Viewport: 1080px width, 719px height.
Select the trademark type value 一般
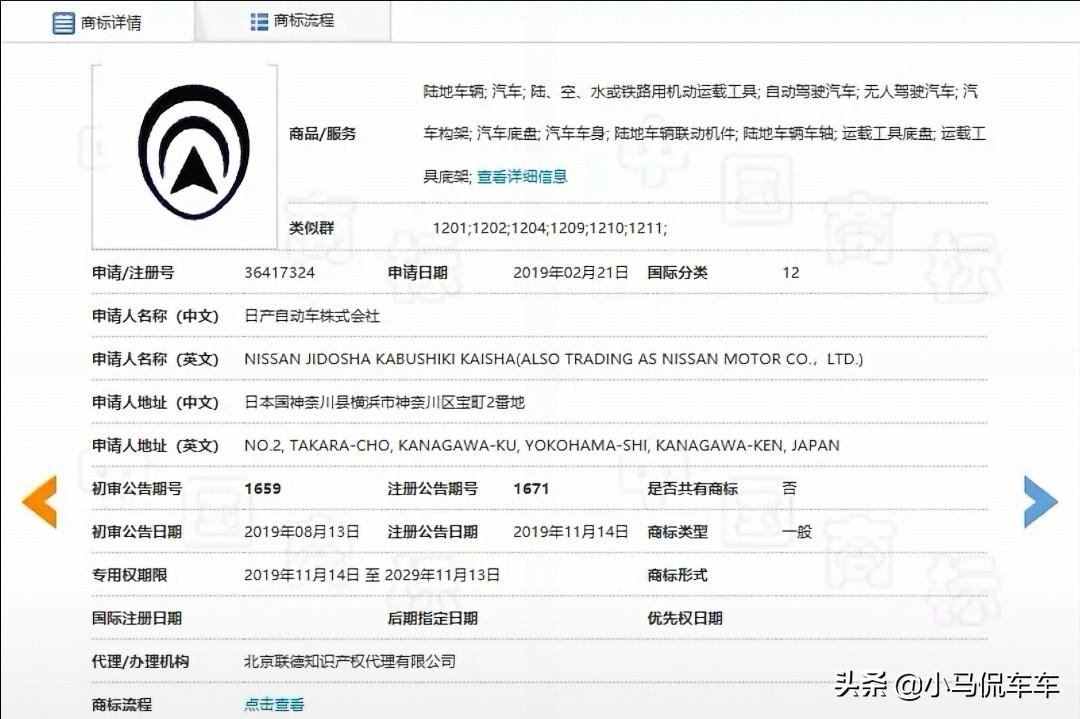point(797,532)
